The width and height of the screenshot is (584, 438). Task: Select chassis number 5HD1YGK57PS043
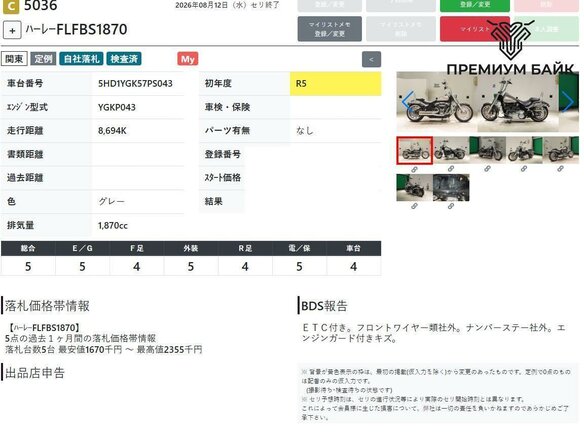(135, 83)
